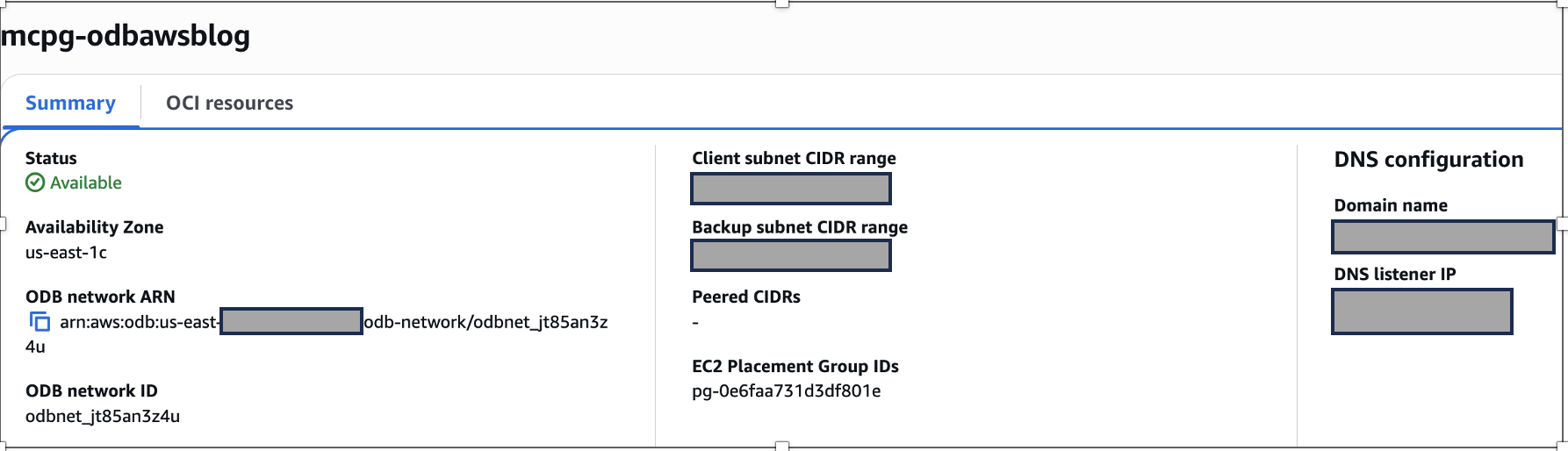
Task: Click the Available status text
Action: click(x=86, y=183)
